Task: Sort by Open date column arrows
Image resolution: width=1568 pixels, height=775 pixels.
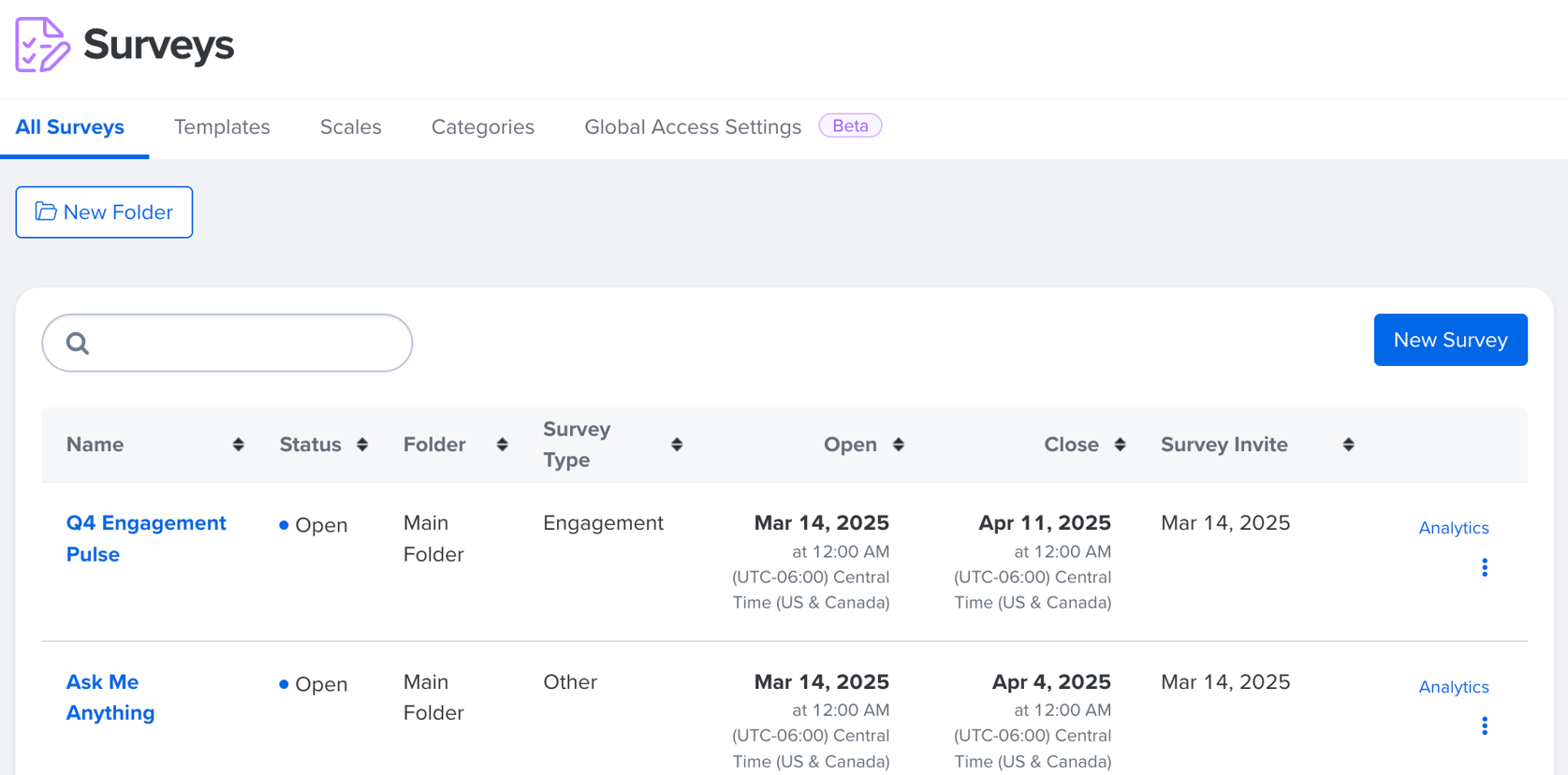Action: point(899,445)
